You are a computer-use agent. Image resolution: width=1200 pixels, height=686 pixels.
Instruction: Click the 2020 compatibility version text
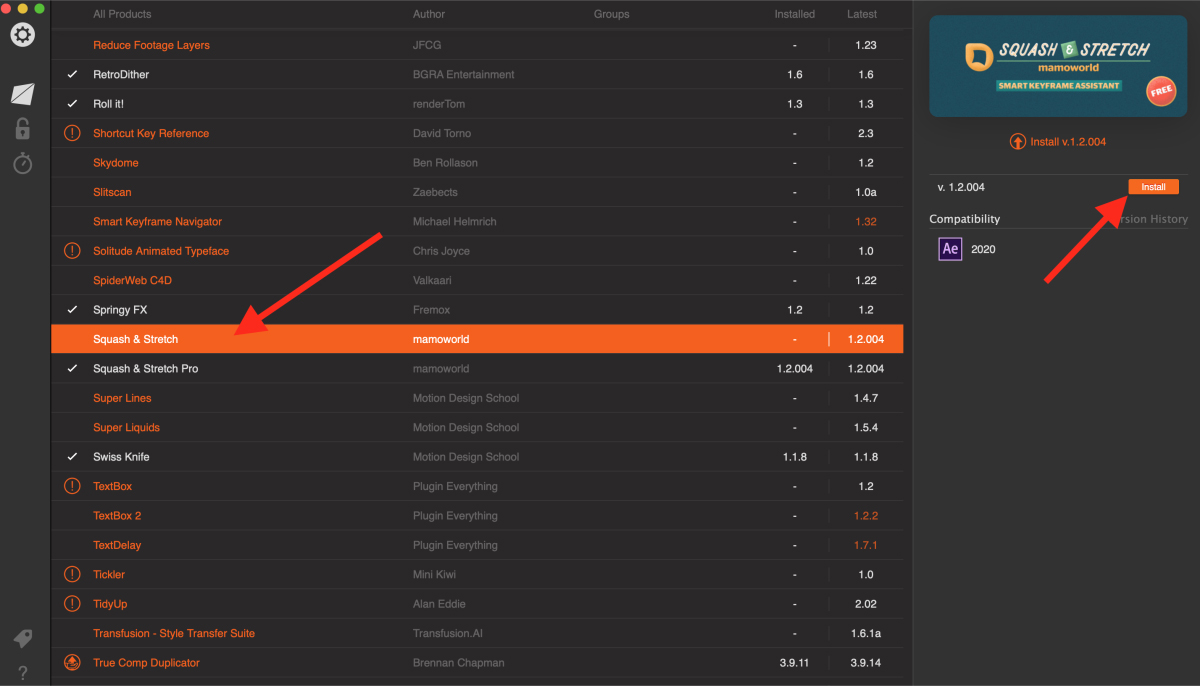point(983,249)
